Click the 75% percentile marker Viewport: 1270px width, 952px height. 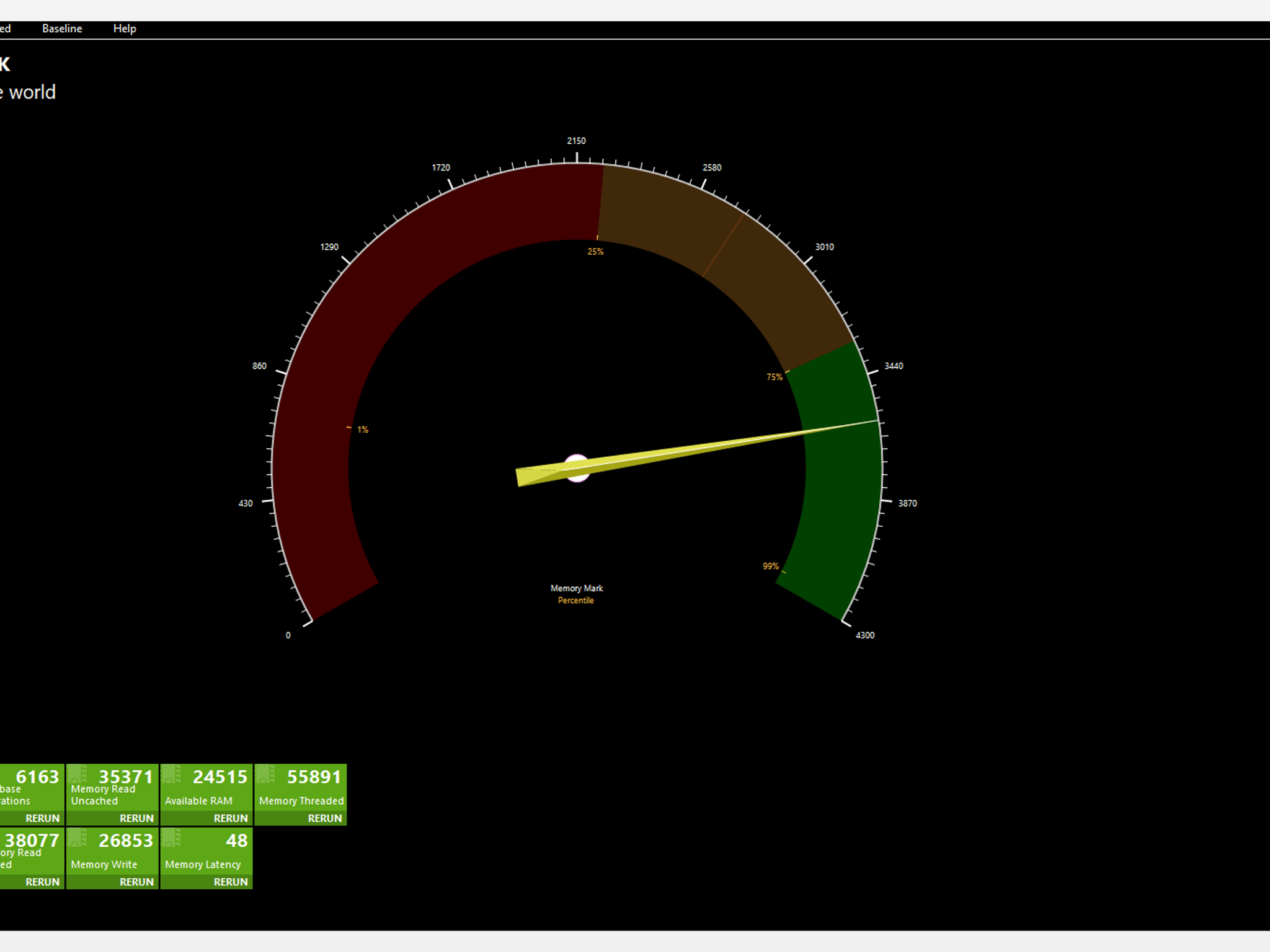(x=775, y=377)
